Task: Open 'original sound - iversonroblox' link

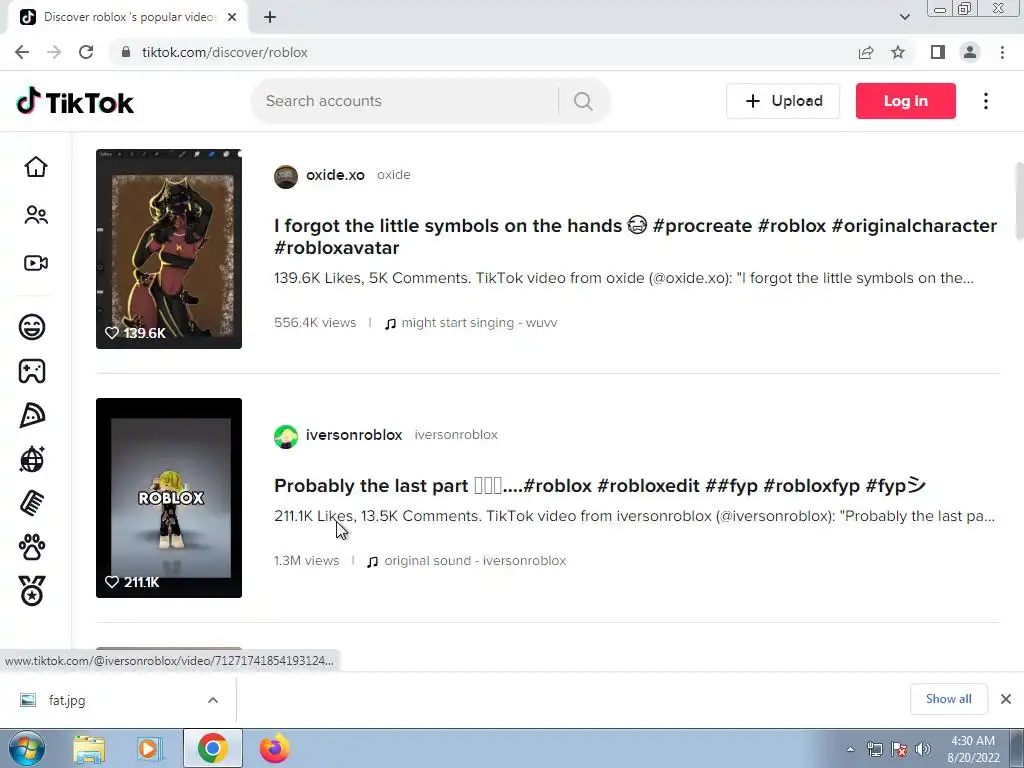Action: (x=475, y=561)
